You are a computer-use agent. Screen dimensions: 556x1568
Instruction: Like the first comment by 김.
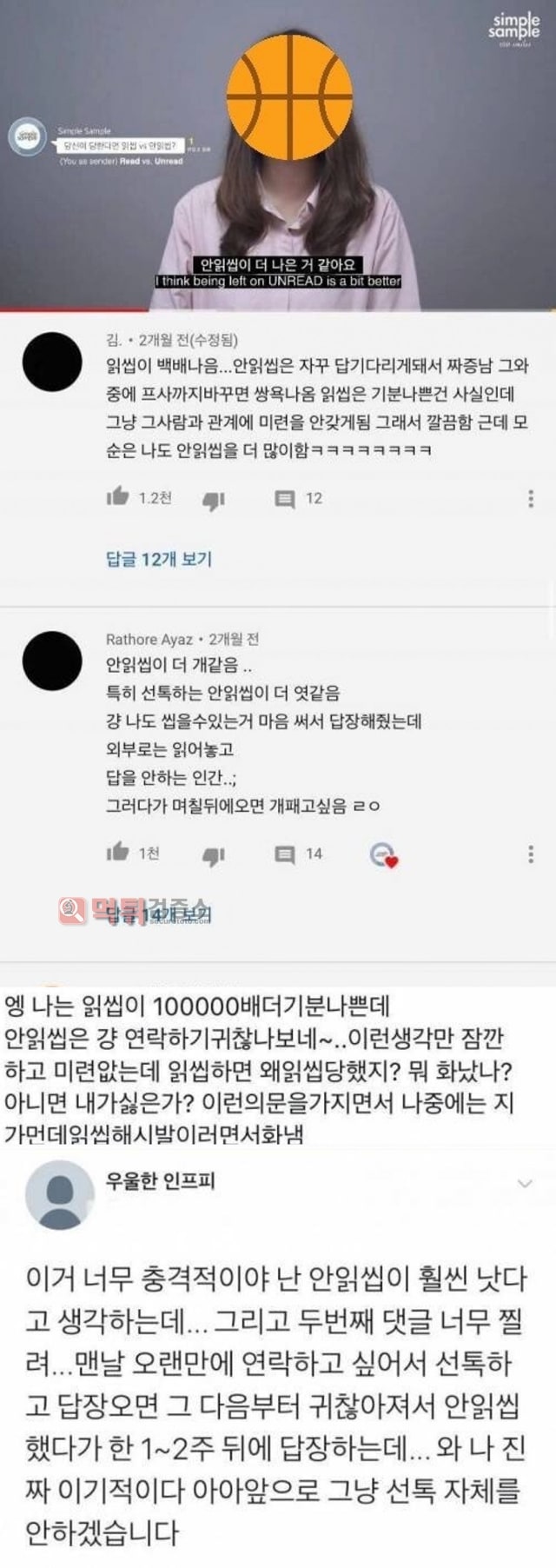pos(117,496)
